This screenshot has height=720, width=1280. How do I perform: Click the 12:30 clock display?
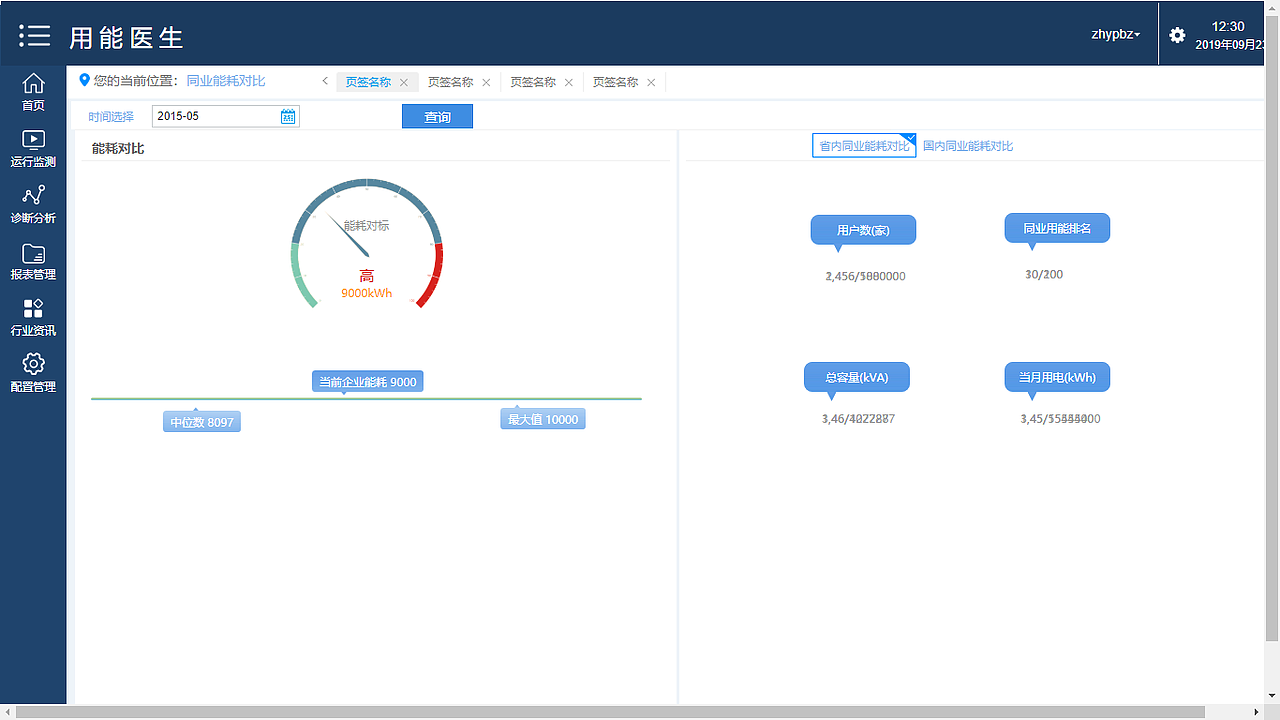coord(1228,26)
